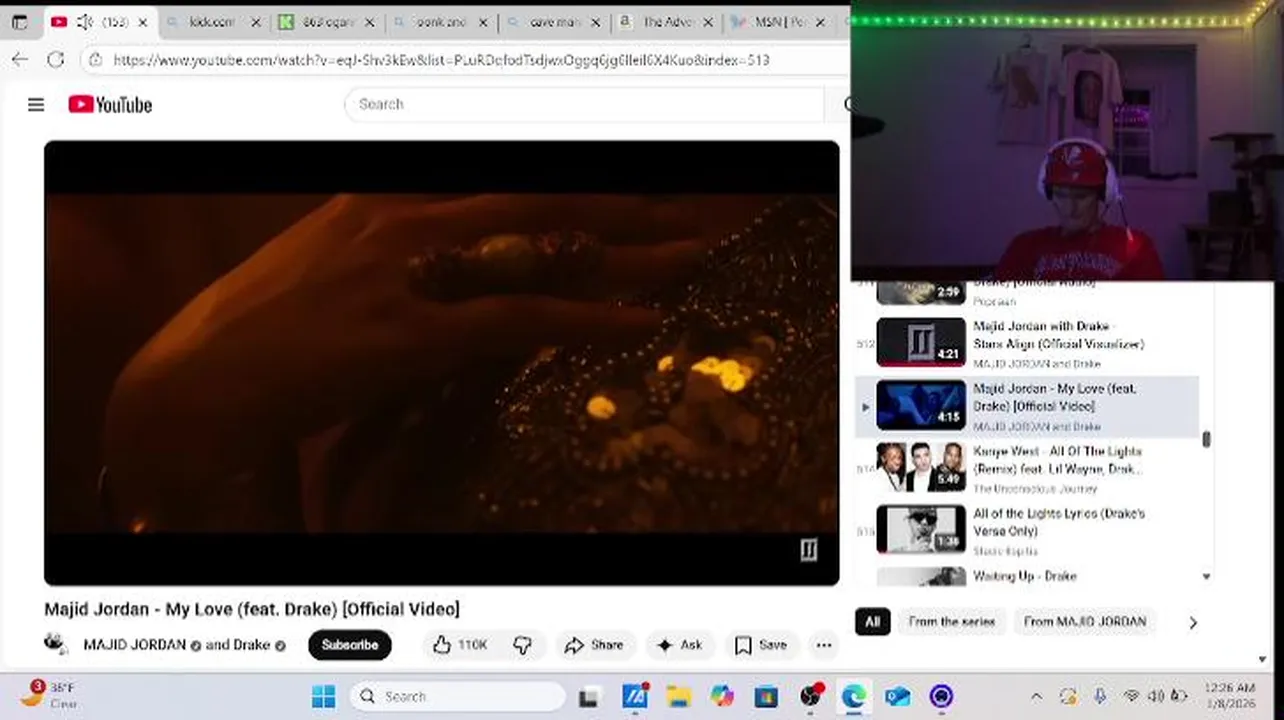Open Waiting Up - Drake playlist entry
The height and width of the screenshot is (720, 1284).
point(1024,576)
